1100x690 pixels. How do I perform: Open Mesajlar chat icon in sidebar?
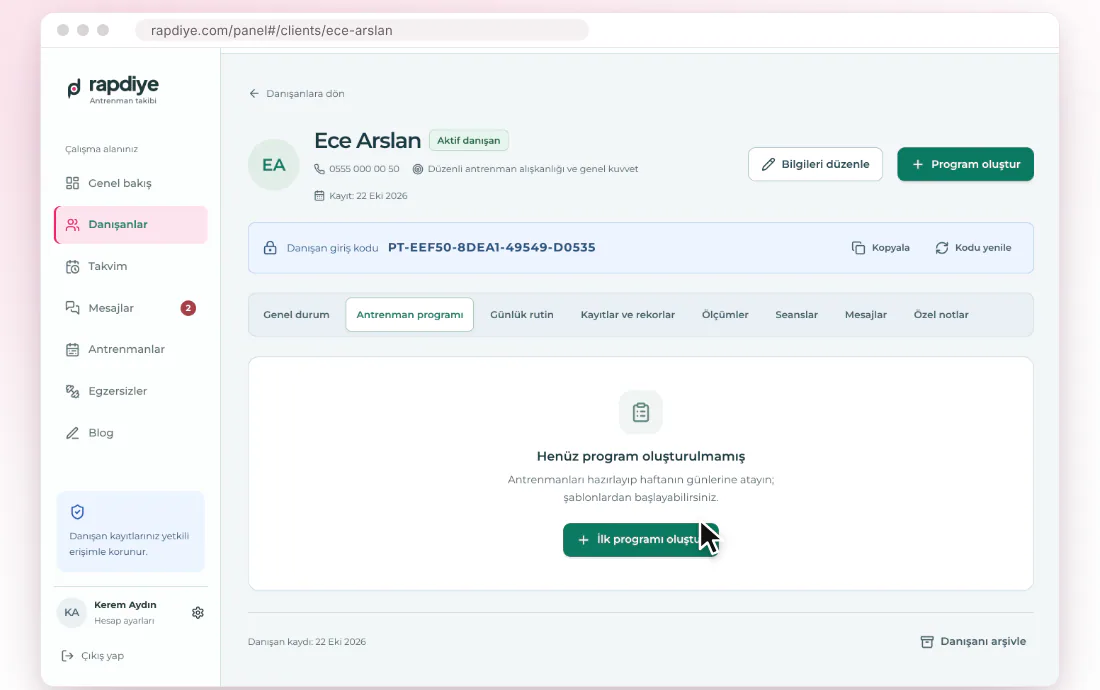point(72,308)
